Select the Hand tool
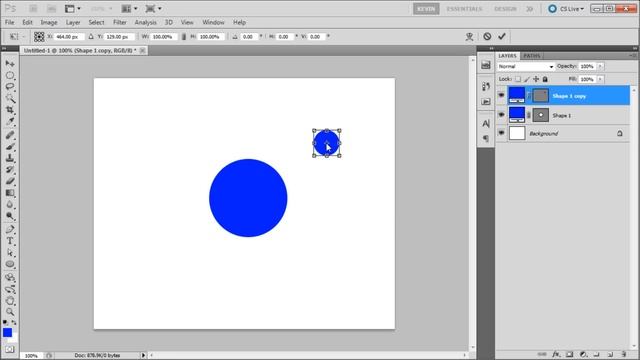The image size is (640, 360). 10,301
